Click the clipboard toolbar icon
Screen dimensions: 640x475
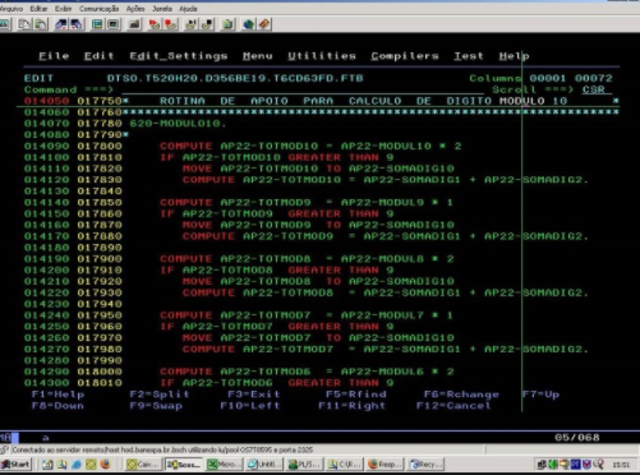click(228, 24)
